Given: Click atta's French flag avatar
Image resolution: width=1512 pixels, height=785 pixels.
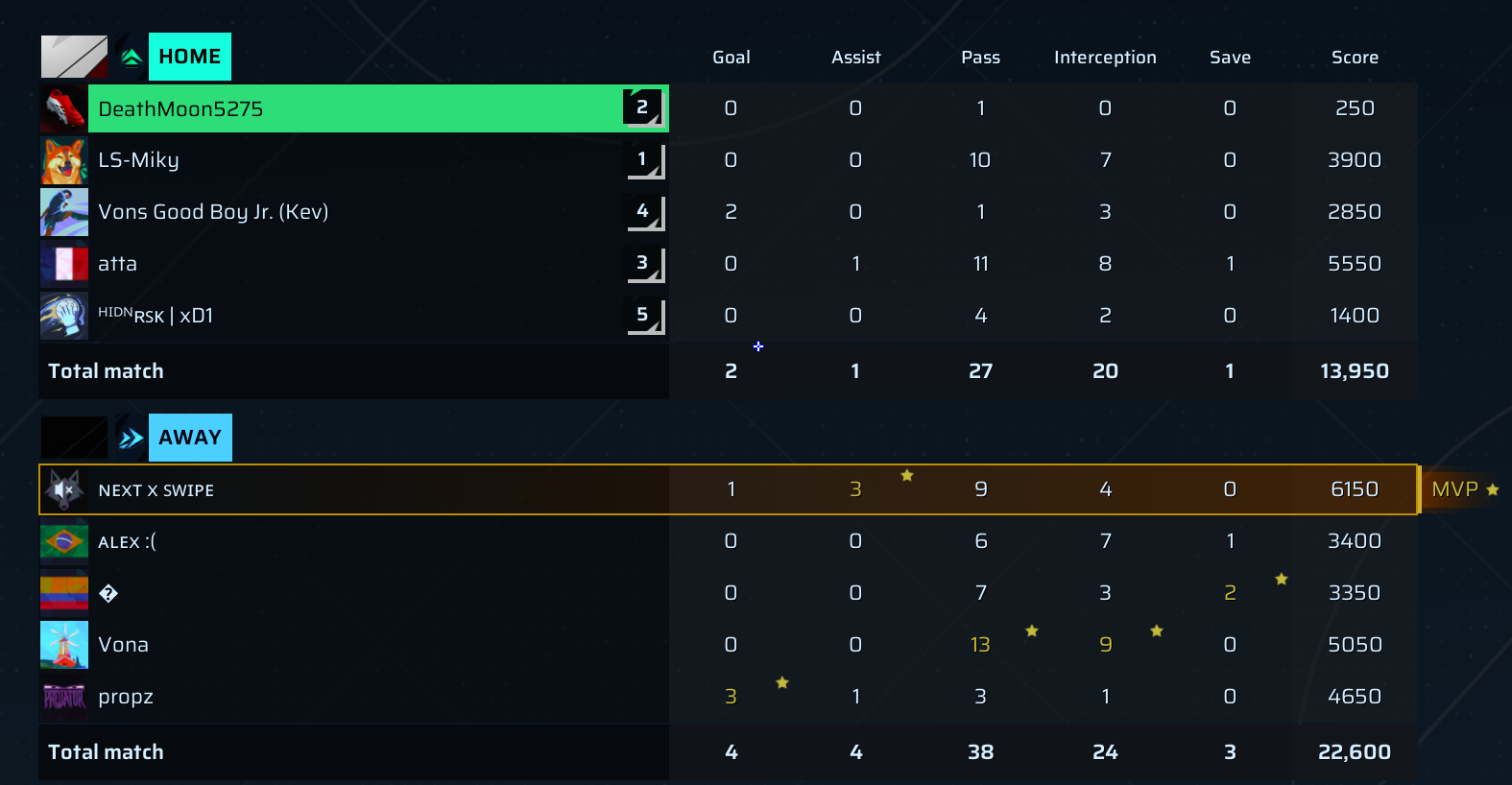Looking at the screenshot, I should (64, 264).
